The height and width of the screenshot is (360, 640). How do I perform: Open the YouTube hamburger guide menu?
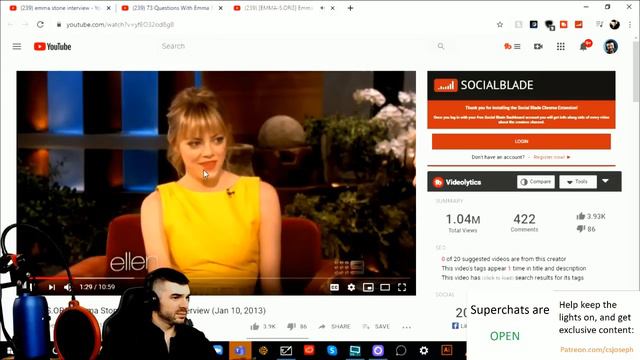[x=17, y=47]
